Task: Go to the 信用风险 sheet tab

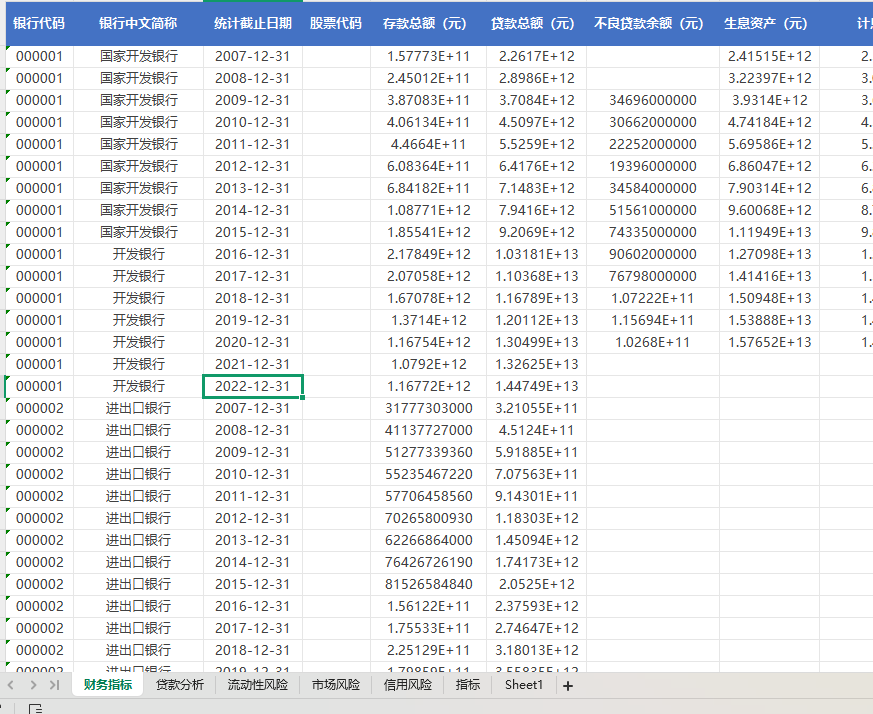Action: pos(408,684)
